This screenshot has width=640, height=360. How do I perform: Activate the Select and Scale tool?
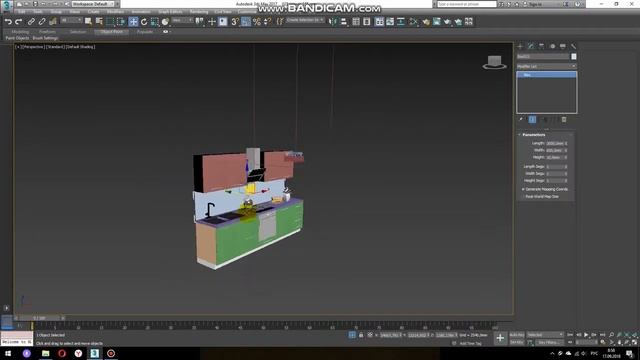(154, 22)
